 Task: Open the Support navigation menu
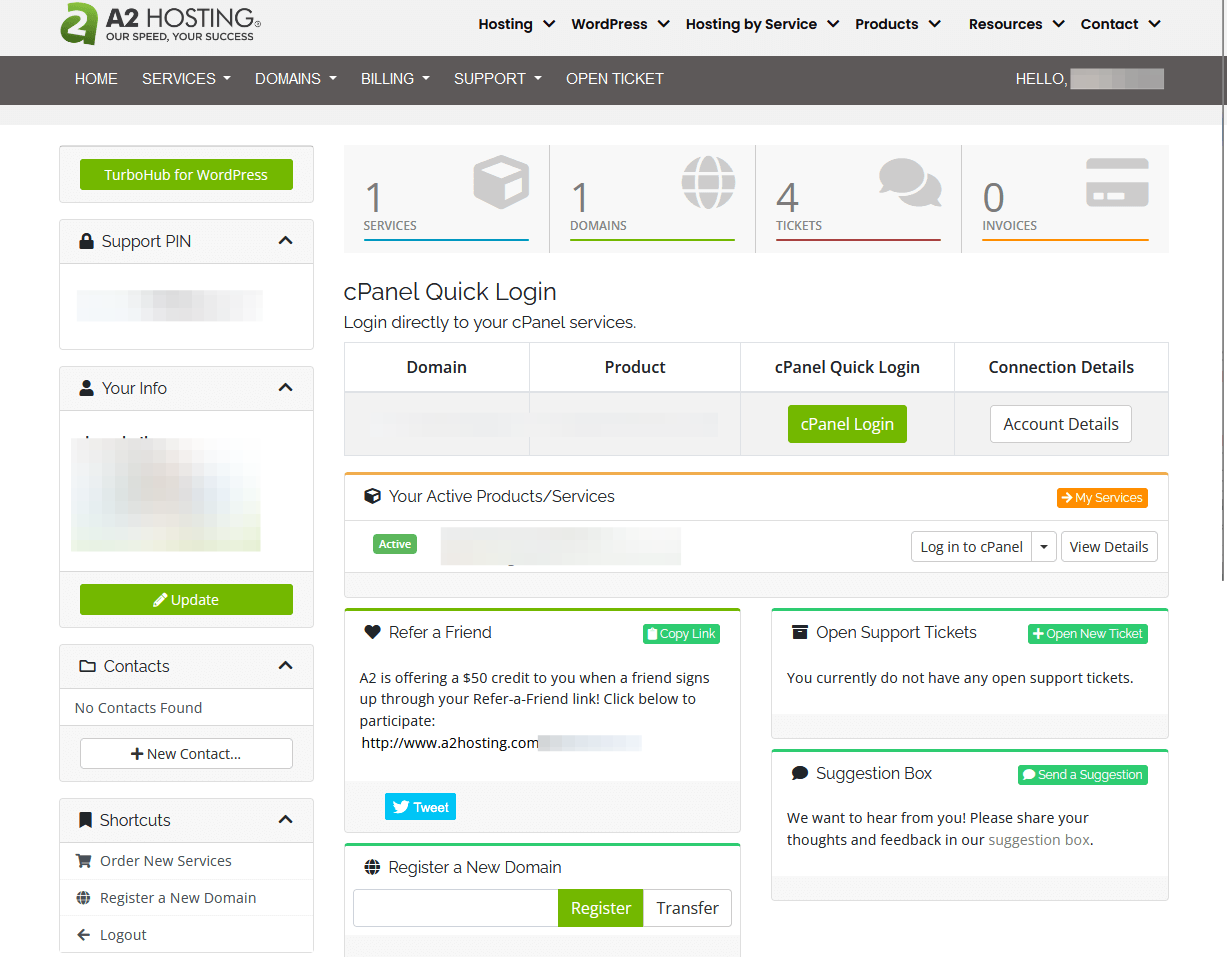pyautogui.click(x=497, y=79)
